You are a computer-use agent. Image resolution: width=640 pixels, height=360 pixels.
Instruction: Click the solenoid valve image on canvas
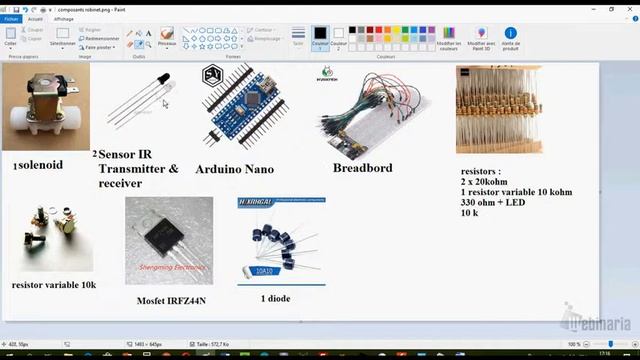point(46,107)
